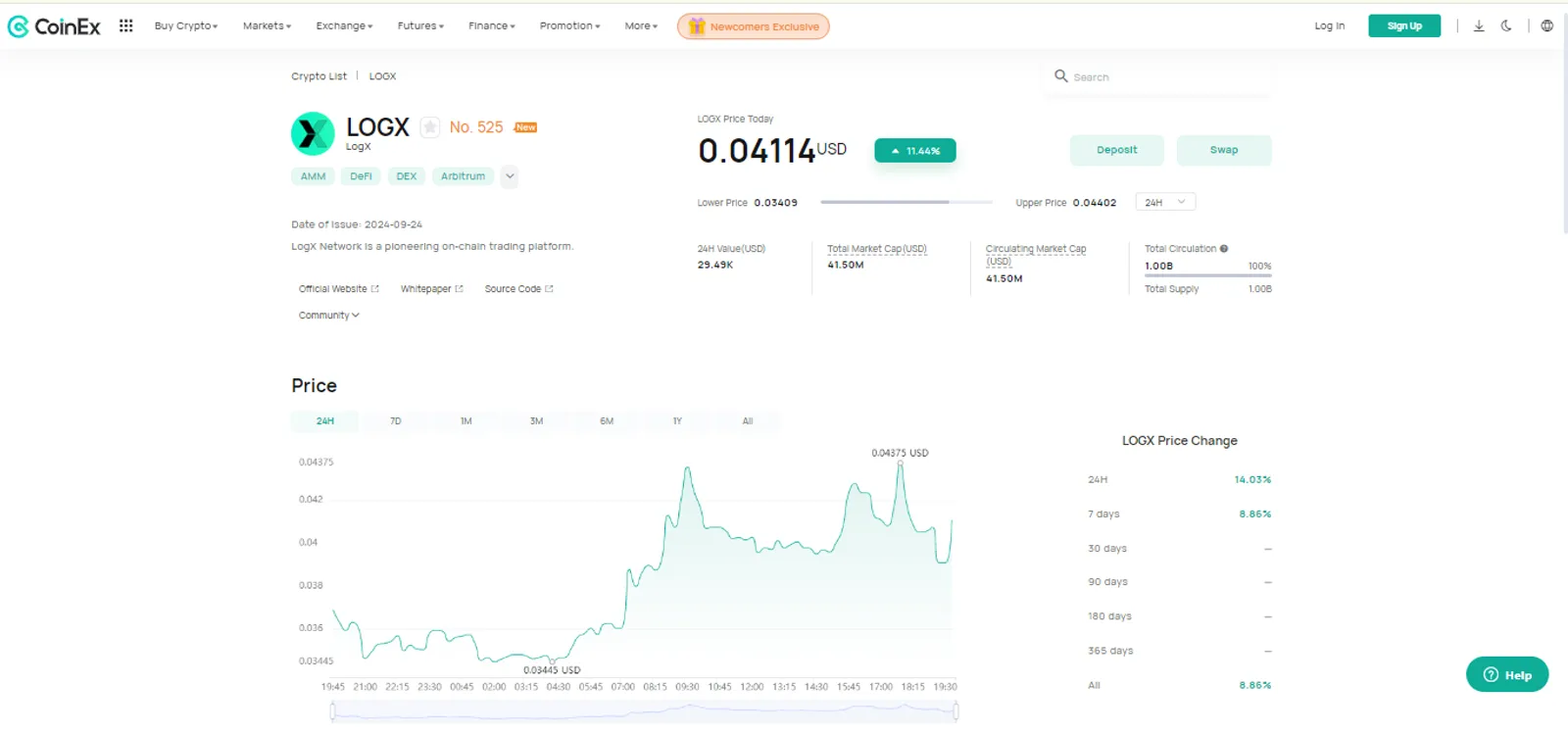Open the Source Code link
Screen dimensions: 1568x734
click(x=518, y=289)
